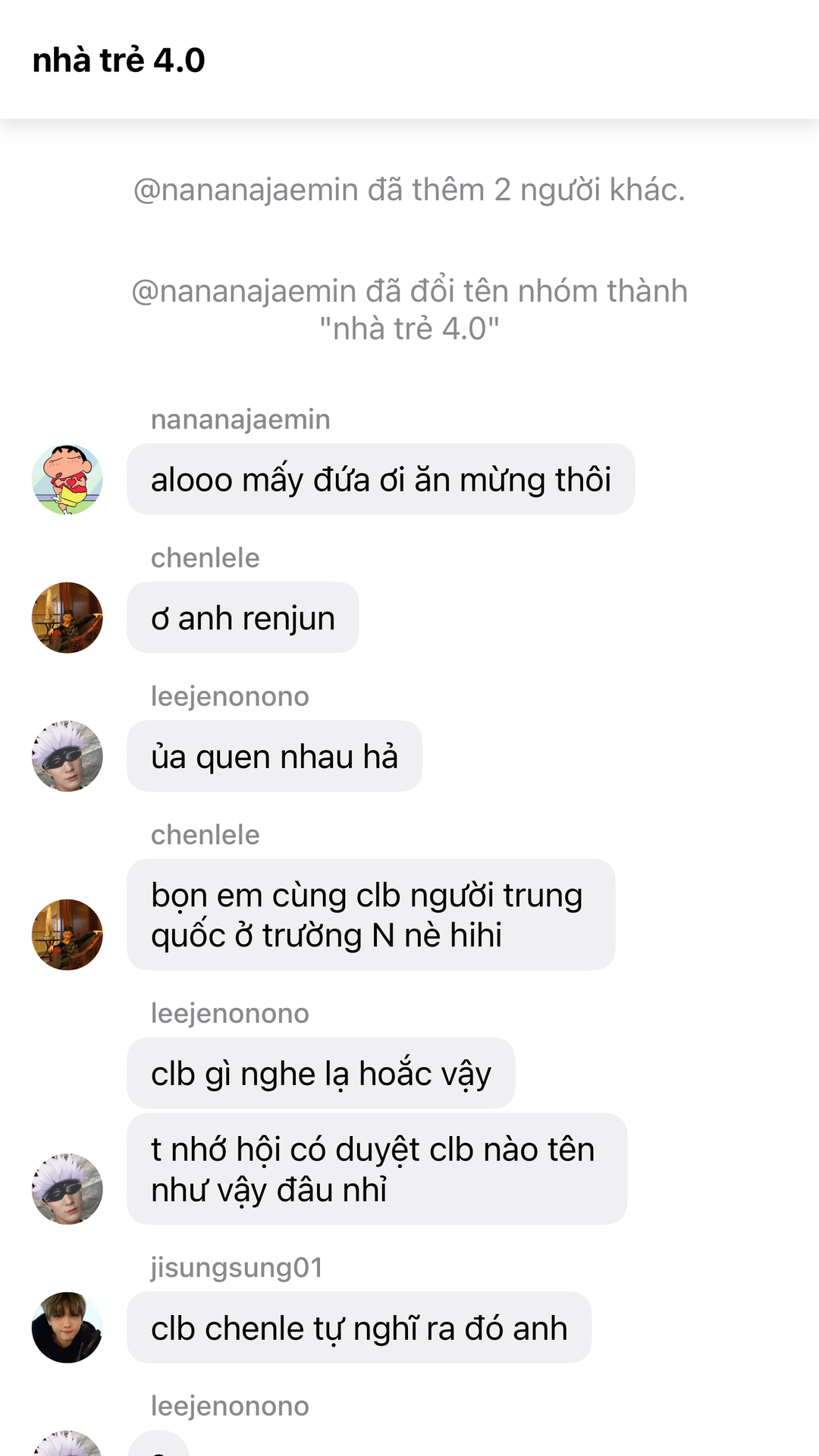Tap nananajaemin's Shin-chan cartoon avatar
Viewport: 819px width, 1456px height.
coord(67,479)
